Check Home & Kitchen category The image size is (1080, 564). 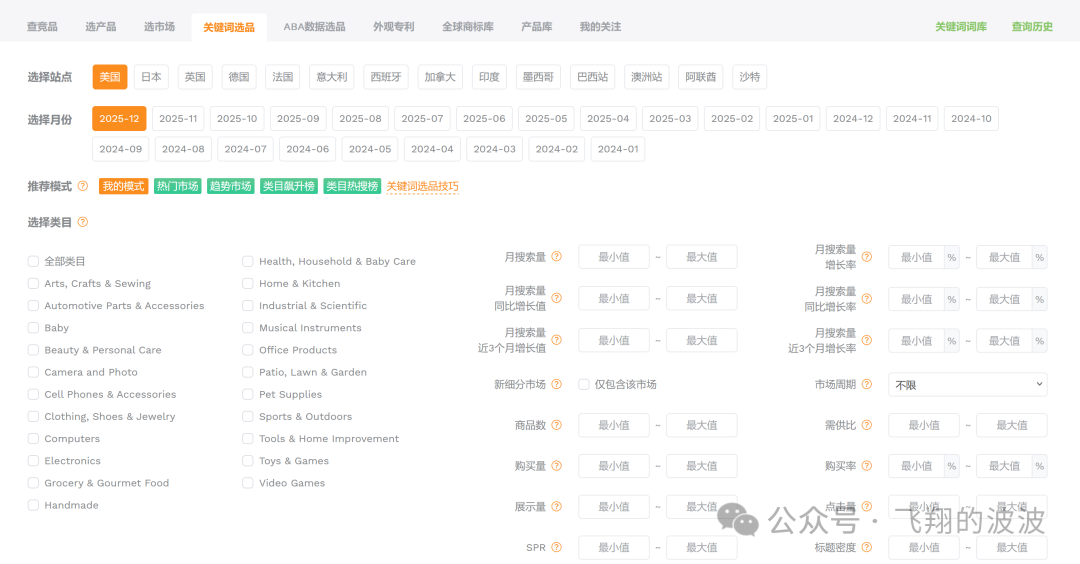248,283
